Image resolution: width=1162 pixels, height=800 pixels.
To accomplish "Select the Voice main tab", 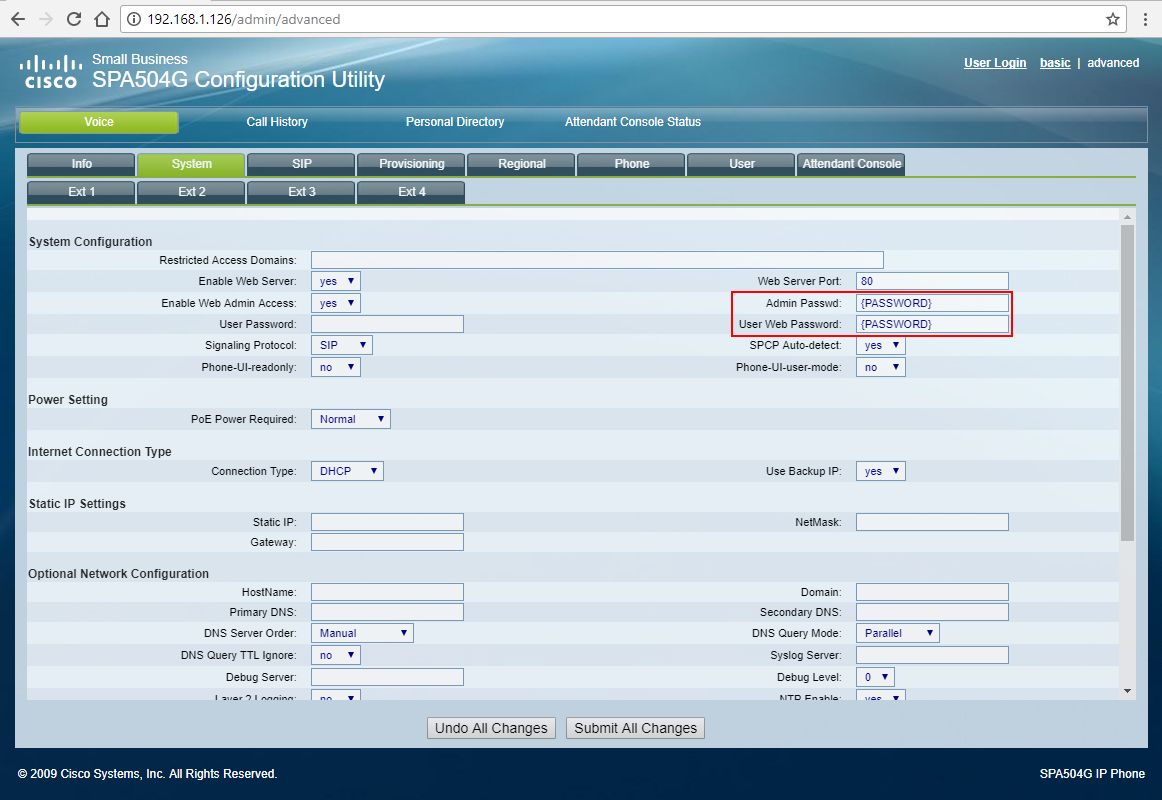I will 99,122.
